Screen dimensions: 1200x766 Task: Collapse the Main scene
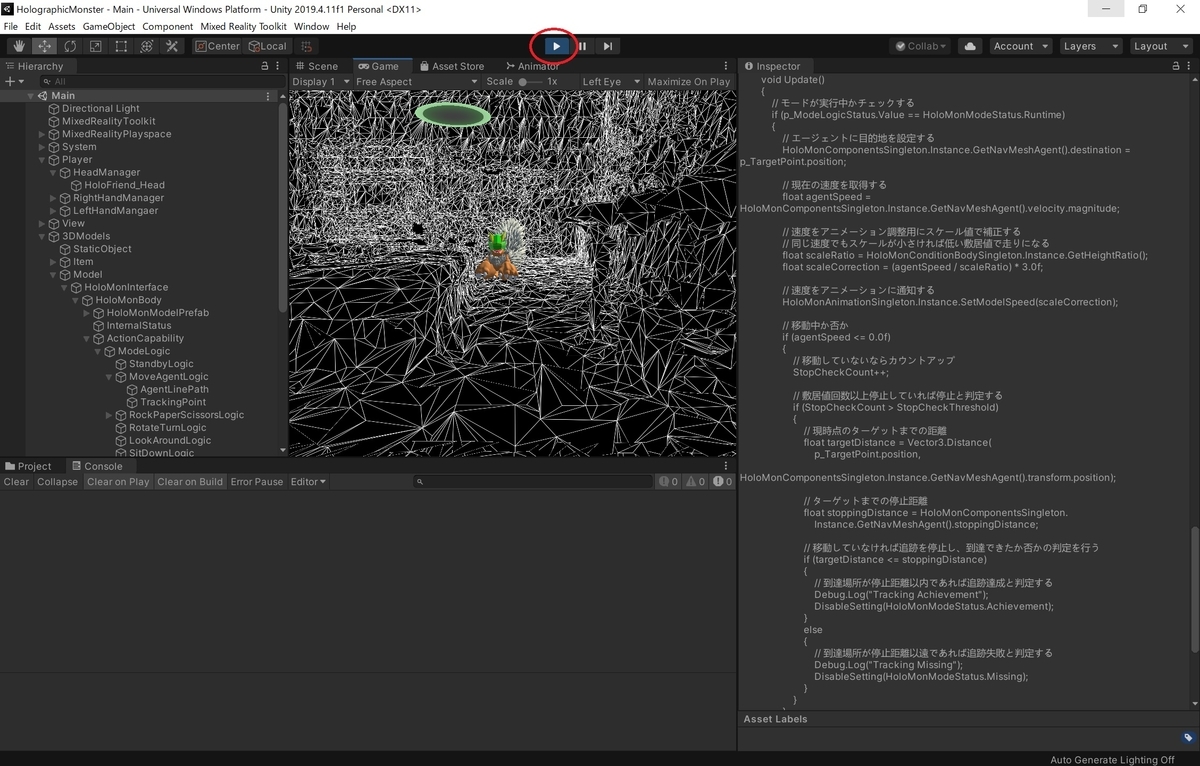(30, 96)
